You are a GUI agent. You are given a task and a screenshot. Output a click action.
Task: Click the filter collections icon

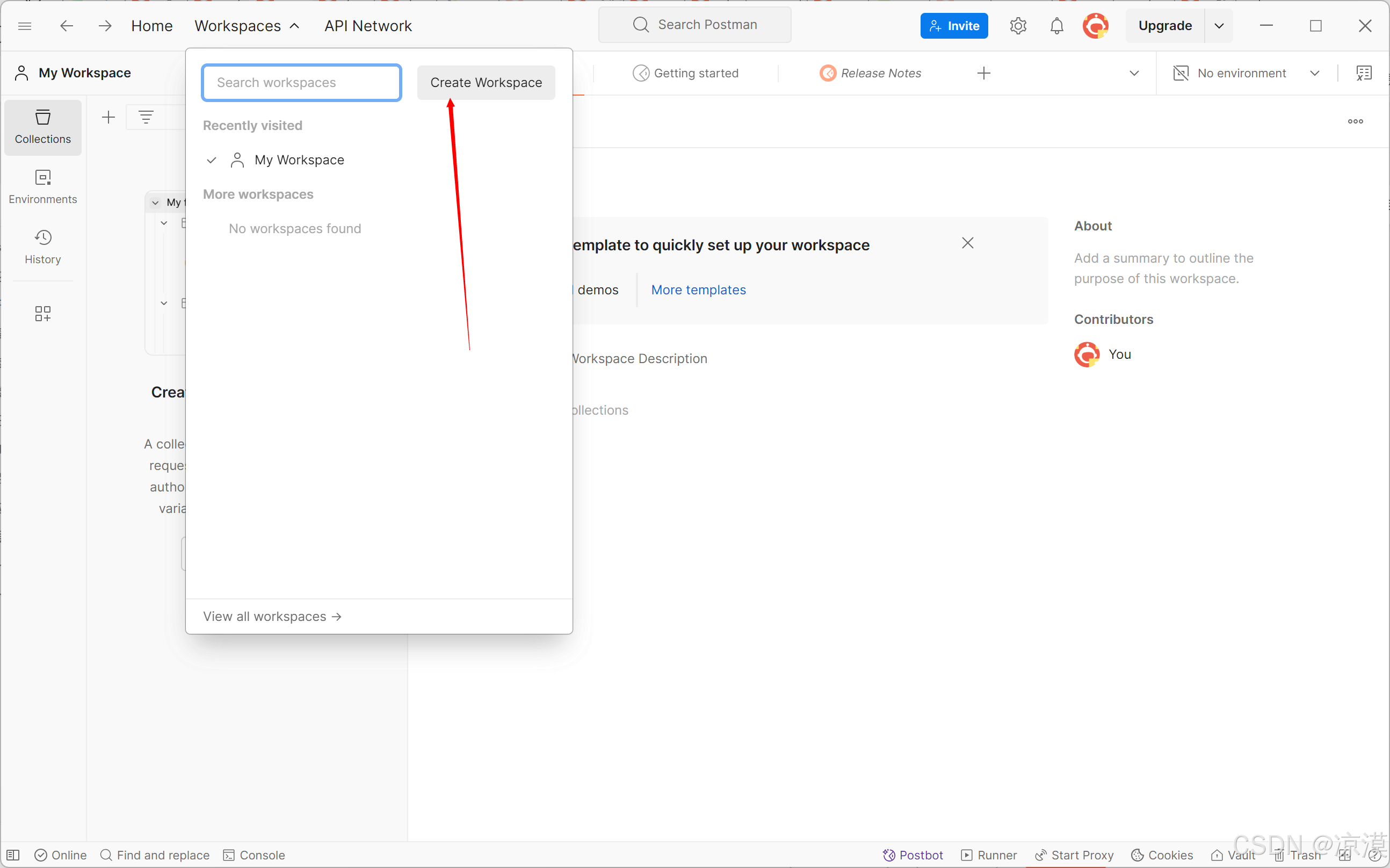[146, 118]
